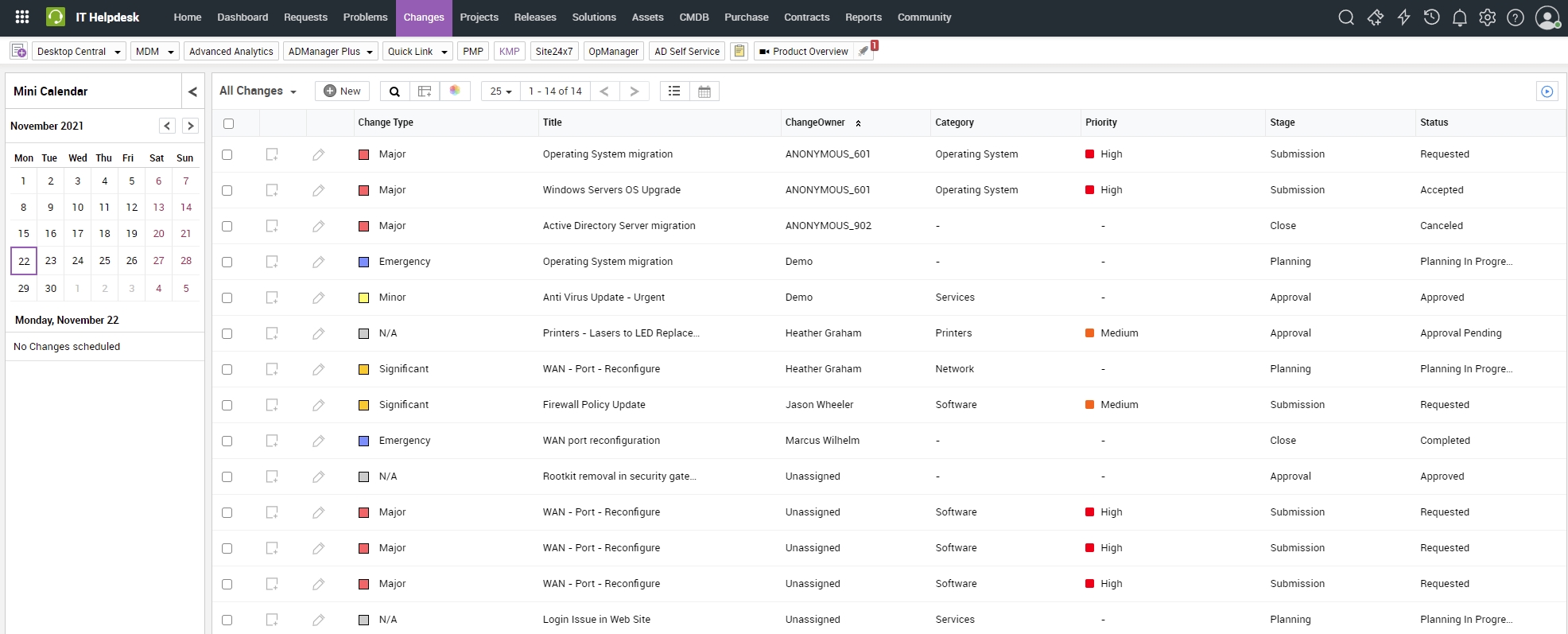
Task: Click the New change button
Action: 342,91
